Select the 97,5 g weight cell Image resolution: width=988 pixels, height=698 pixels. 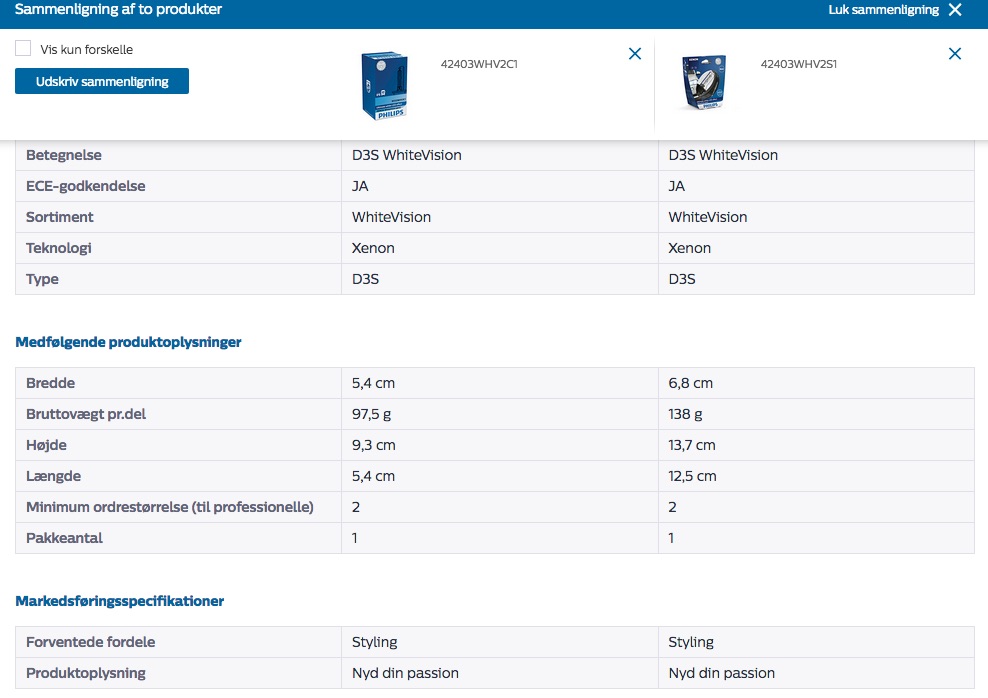(x=372, y=414)
